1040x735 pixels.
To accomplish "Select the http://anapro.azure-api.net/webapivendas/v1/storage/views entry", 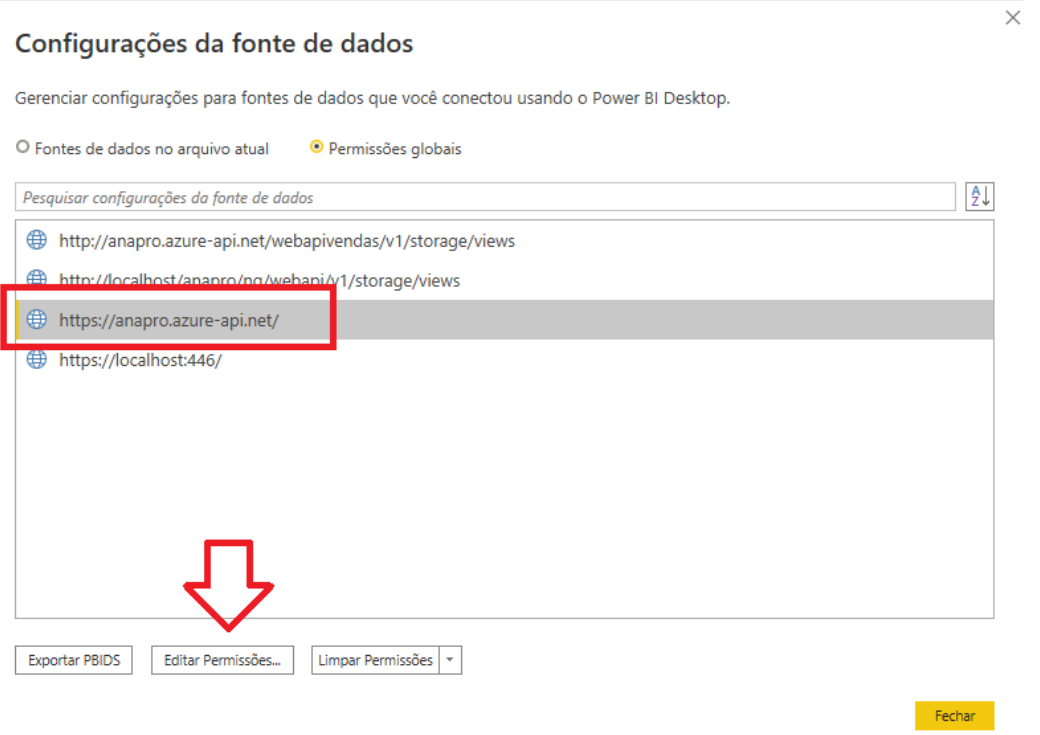I will click(287, 241).
